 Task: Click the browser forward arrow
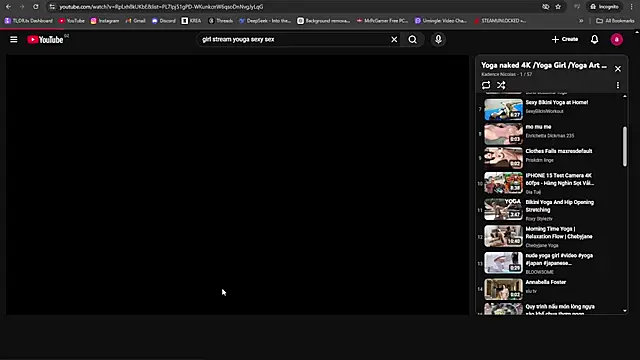pyautogui.click(x=22, y=7)
